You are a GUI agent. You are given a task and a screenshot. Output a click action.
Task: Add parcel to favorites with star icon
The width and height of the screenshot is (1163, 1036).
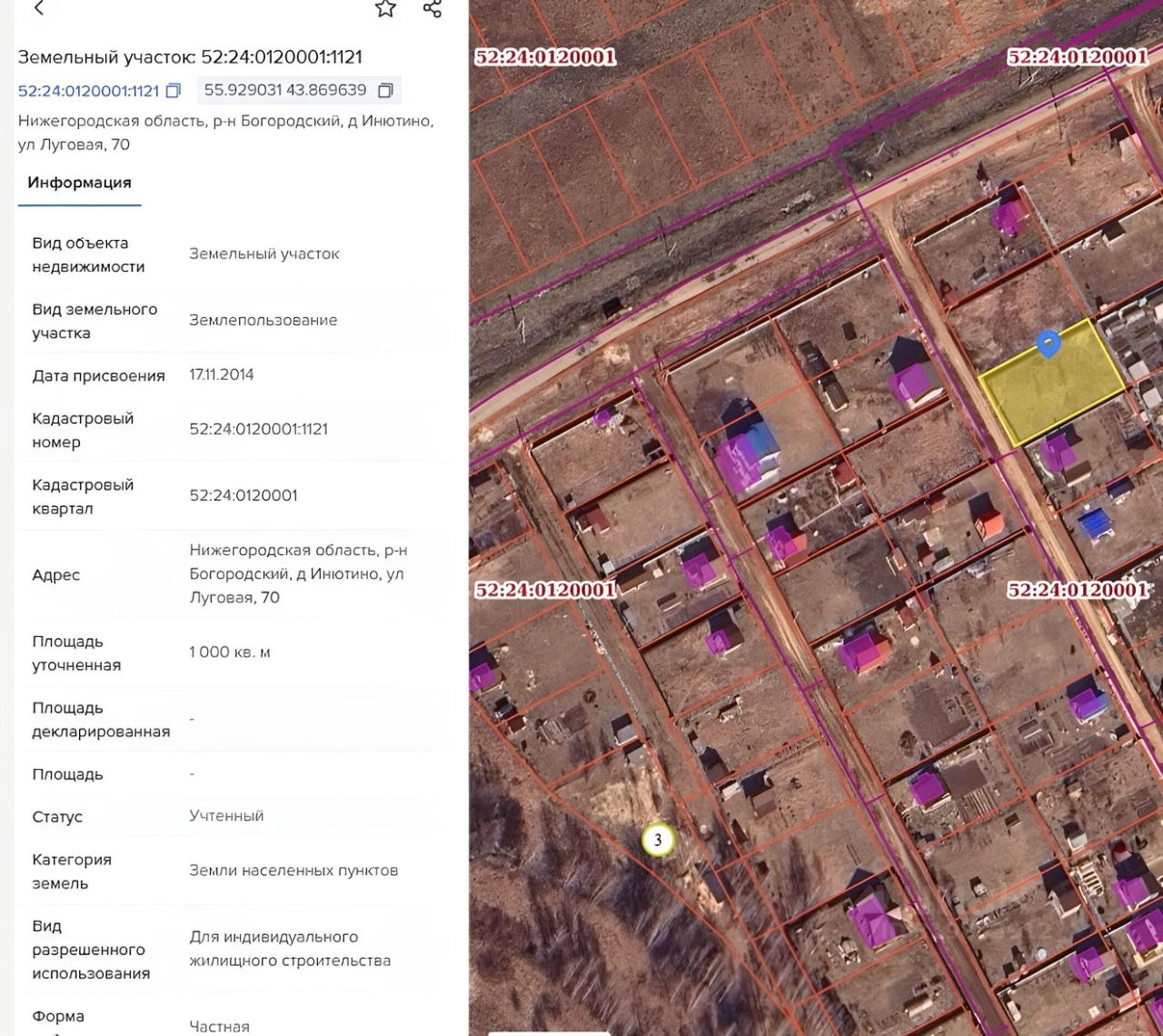386,9
